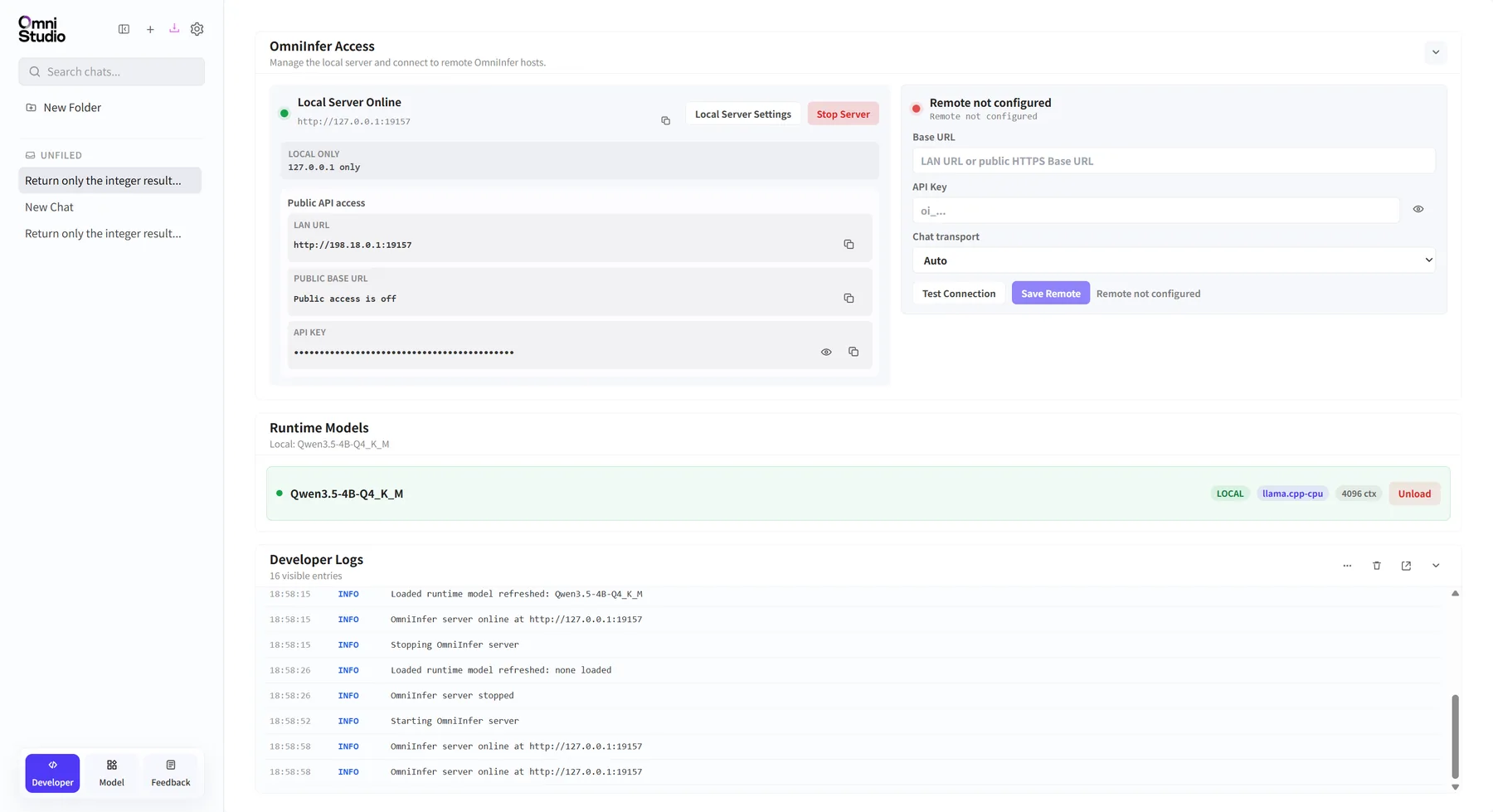
Task: Open the New Chat conversation
Action: point(110,207)
